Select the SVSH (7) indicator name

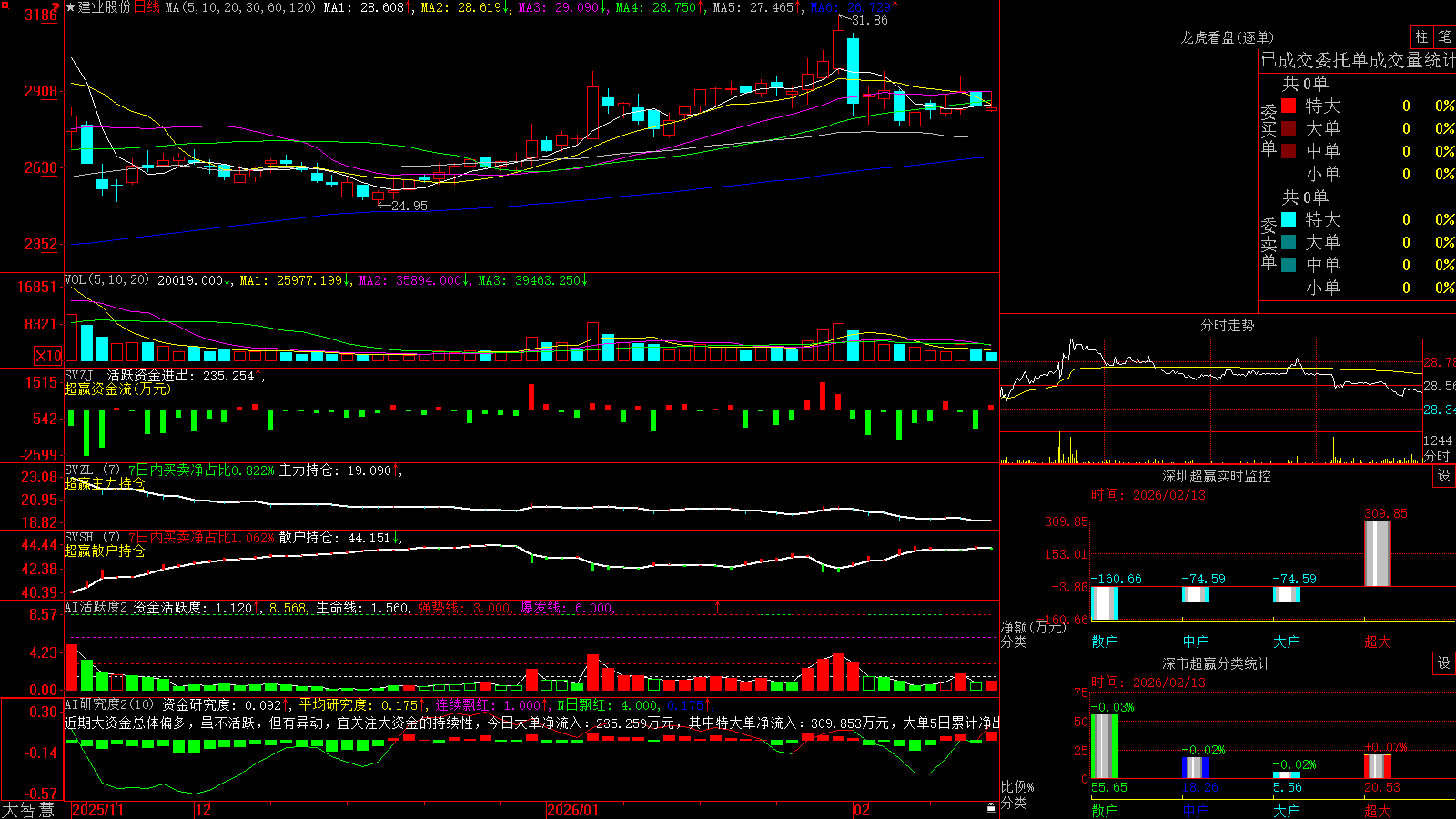tap(92, 538)
